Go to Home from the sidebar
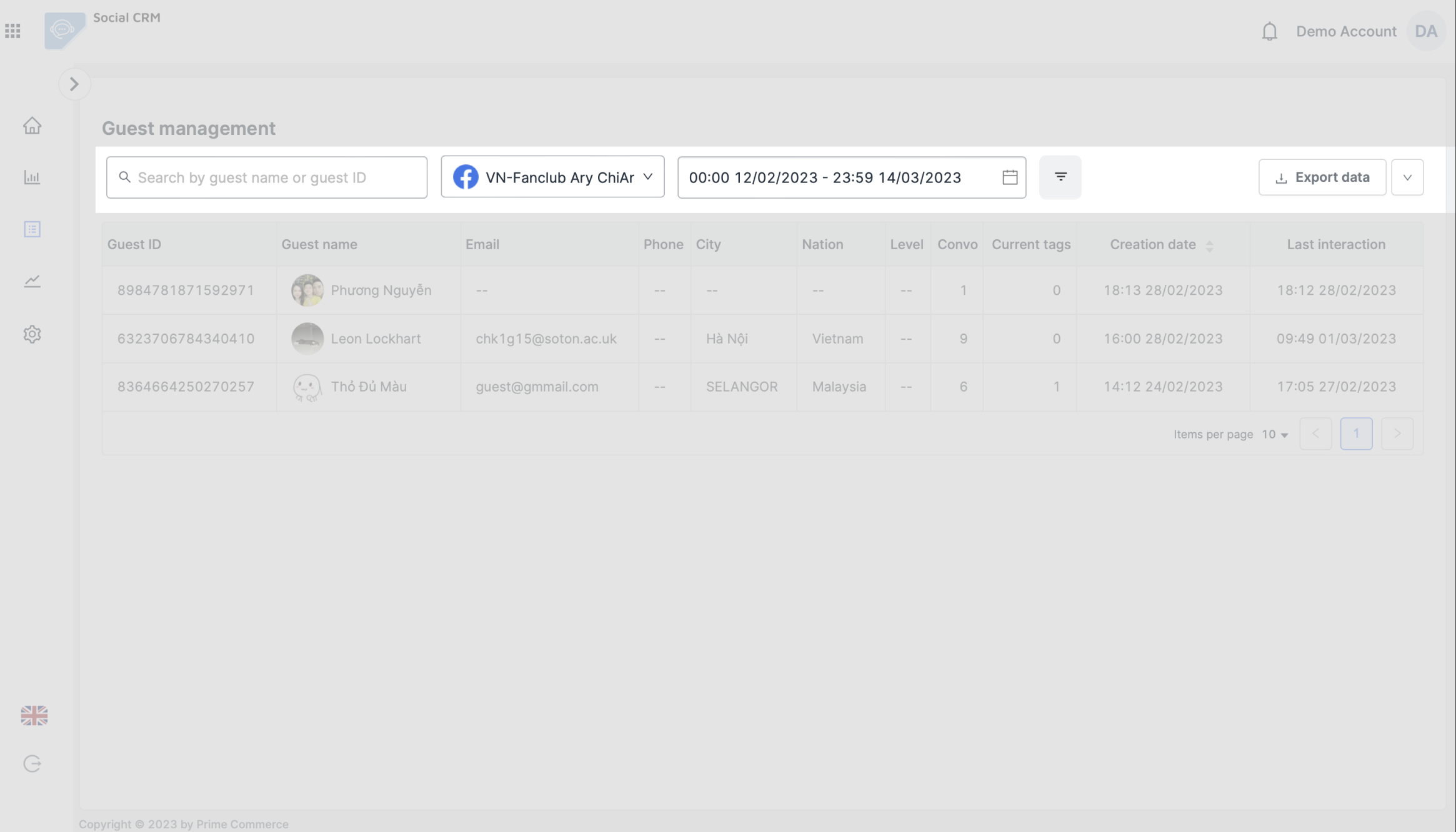The height and width of the screenshot is (832, 1456). [32, 126]
